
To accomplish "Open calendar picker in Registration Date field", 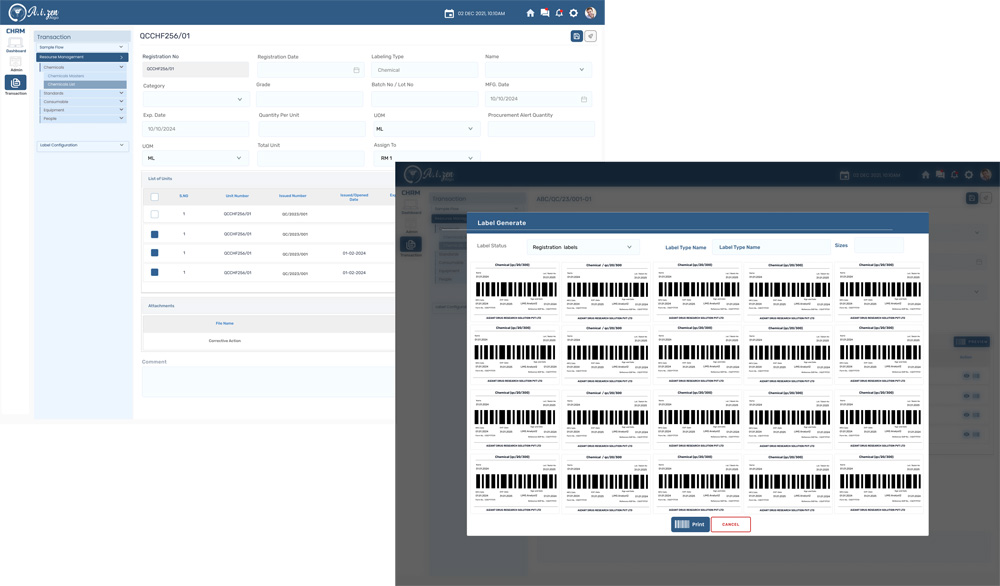I will (x=357, y=70).
